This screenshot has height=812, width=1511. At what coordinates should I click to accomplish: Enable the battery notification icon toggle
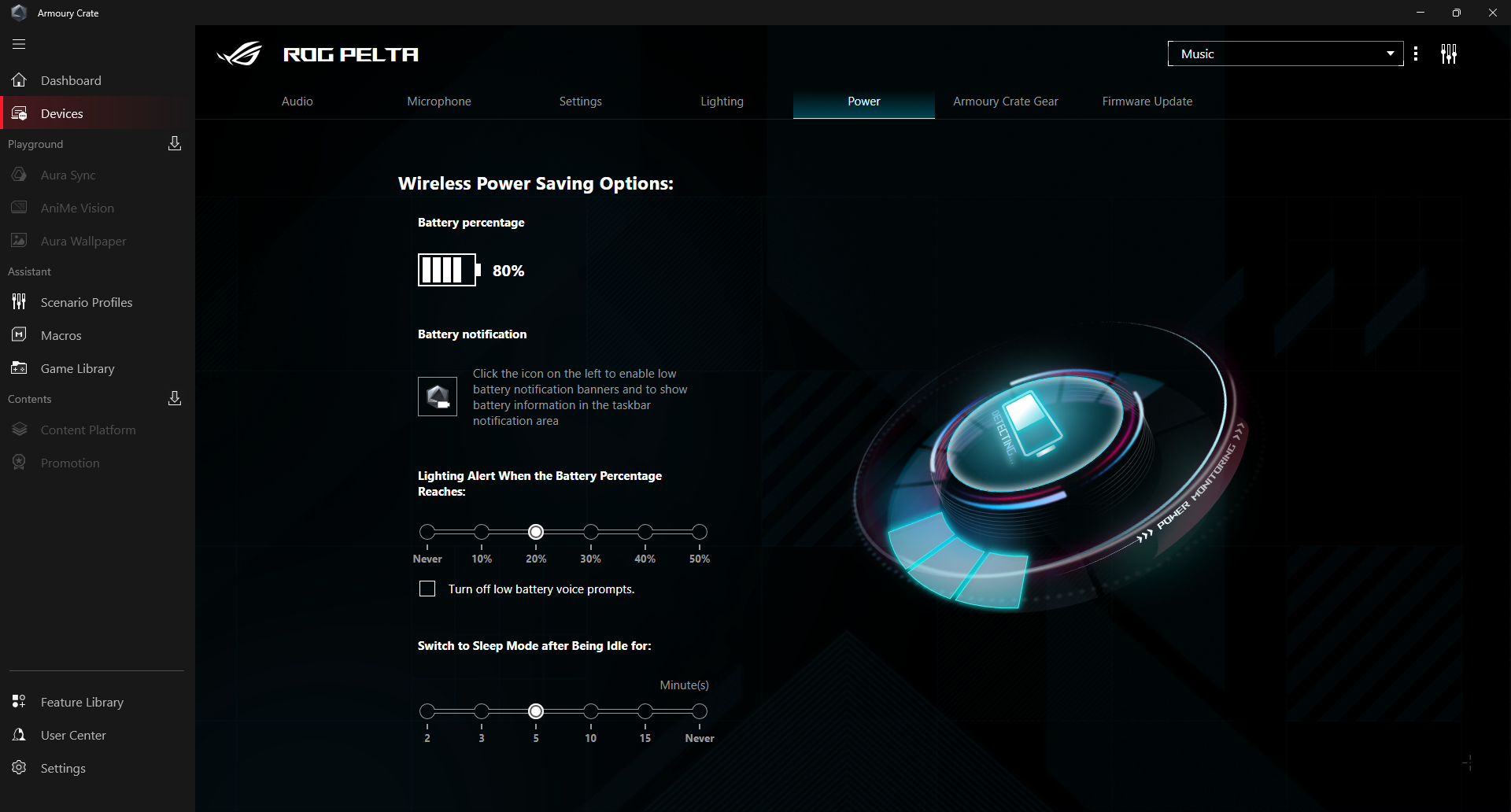pos(438,397)
